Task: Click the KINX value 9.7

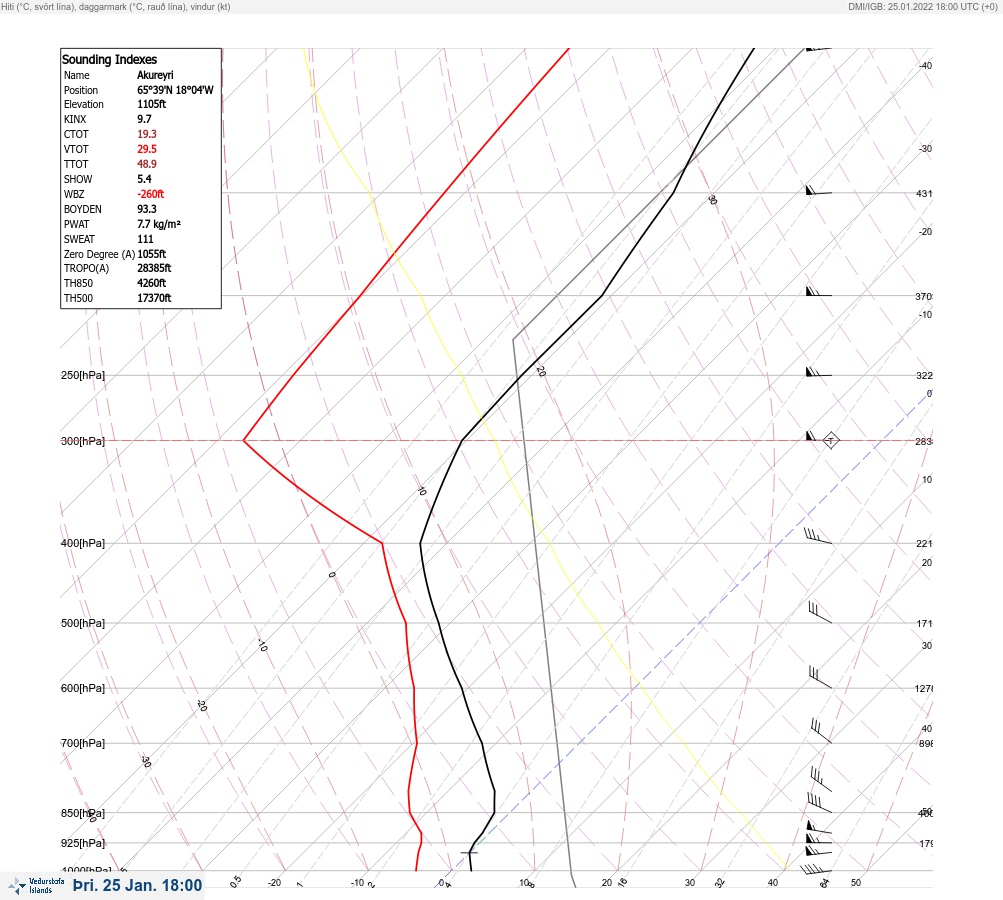Action: tap(144, 119)
